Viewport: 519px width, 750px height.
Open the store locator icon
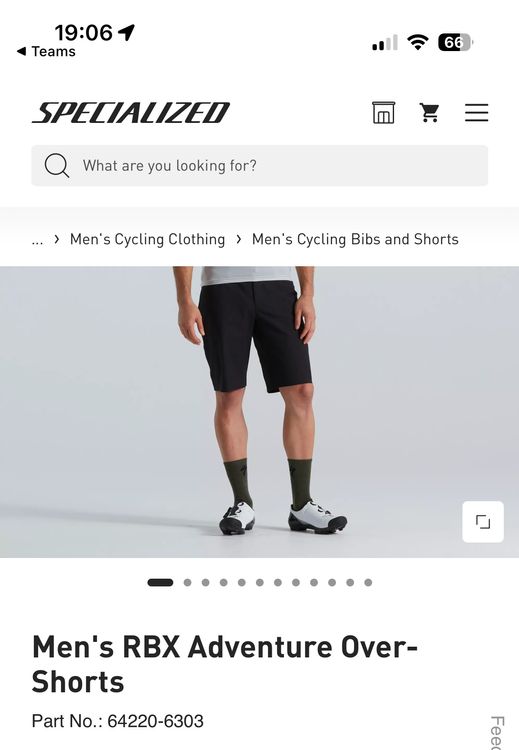(x=384, y=112)
